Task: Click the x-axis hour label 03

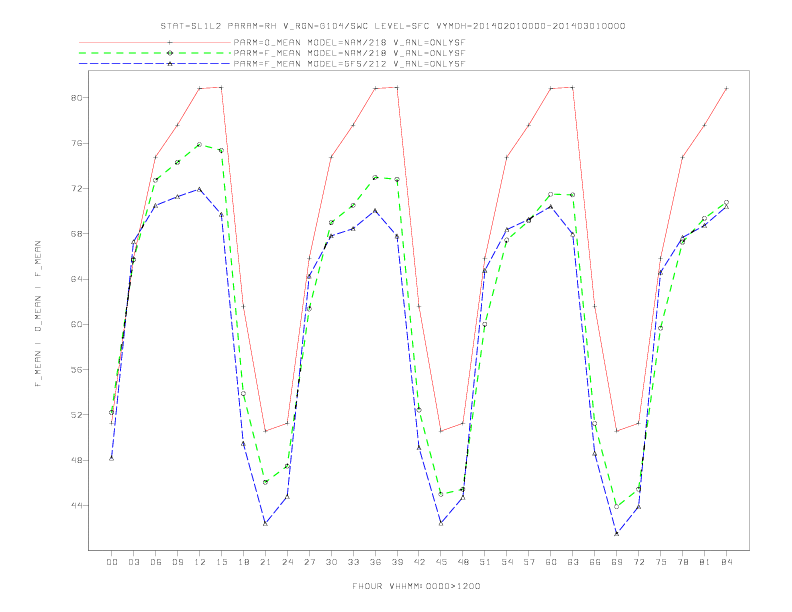Action: (133, 562)
